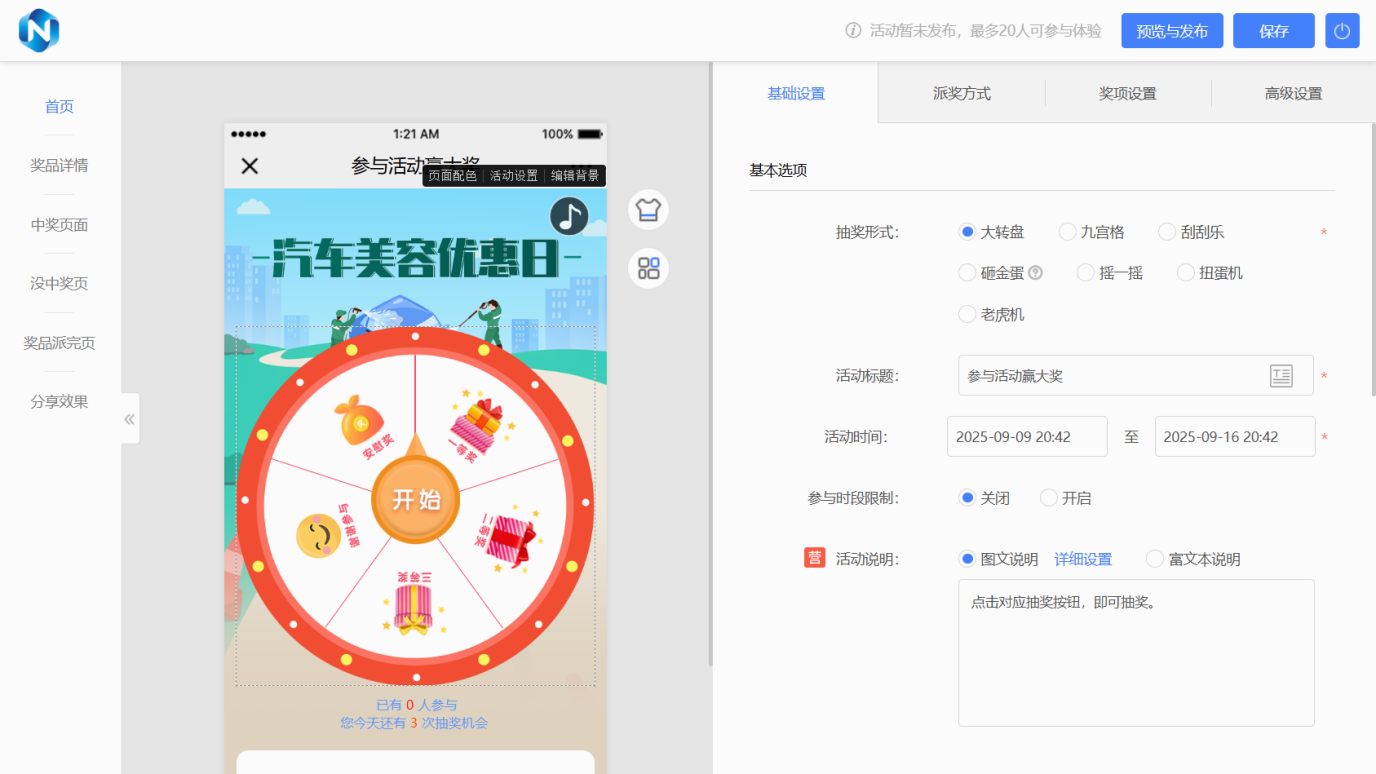Open the activity start date picker
The image size is (1376, 774).
1027,436
